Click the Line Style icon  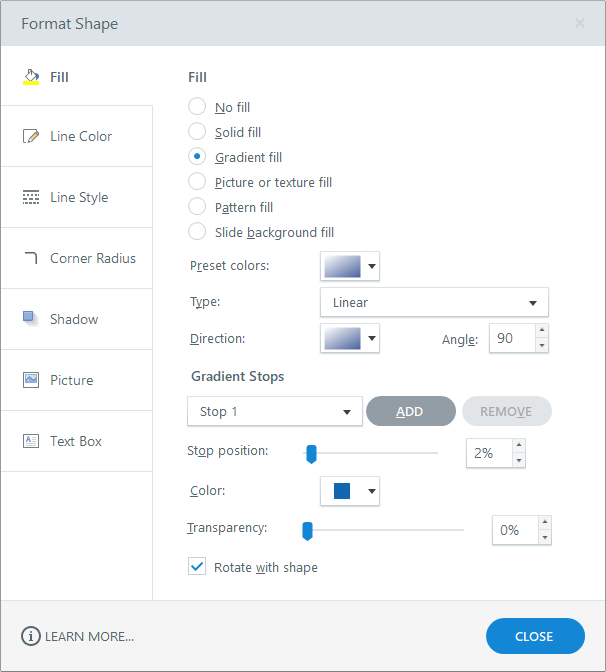point(31,197)
